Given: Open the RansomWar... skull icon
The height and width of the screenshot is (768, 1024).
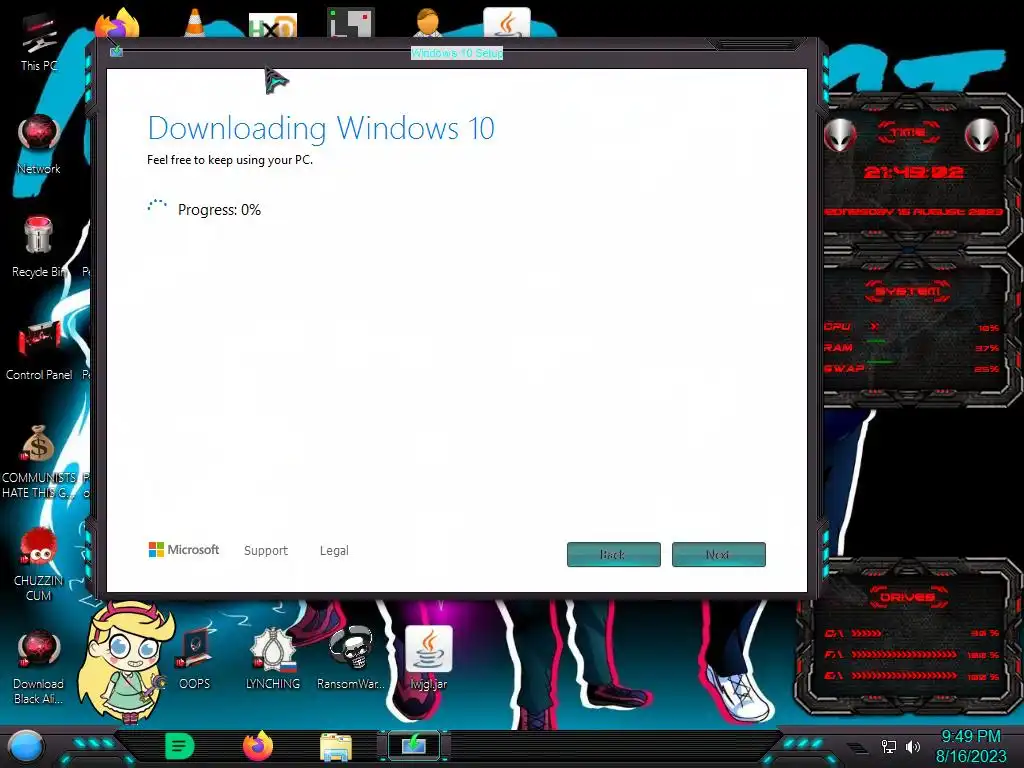Looking at the screenshot, I should tap(351, 660).
